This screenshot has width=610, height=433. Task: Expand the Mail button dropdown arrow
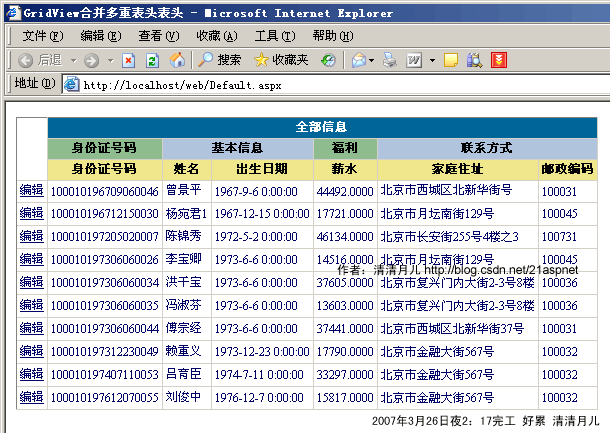tap(372, 61)
